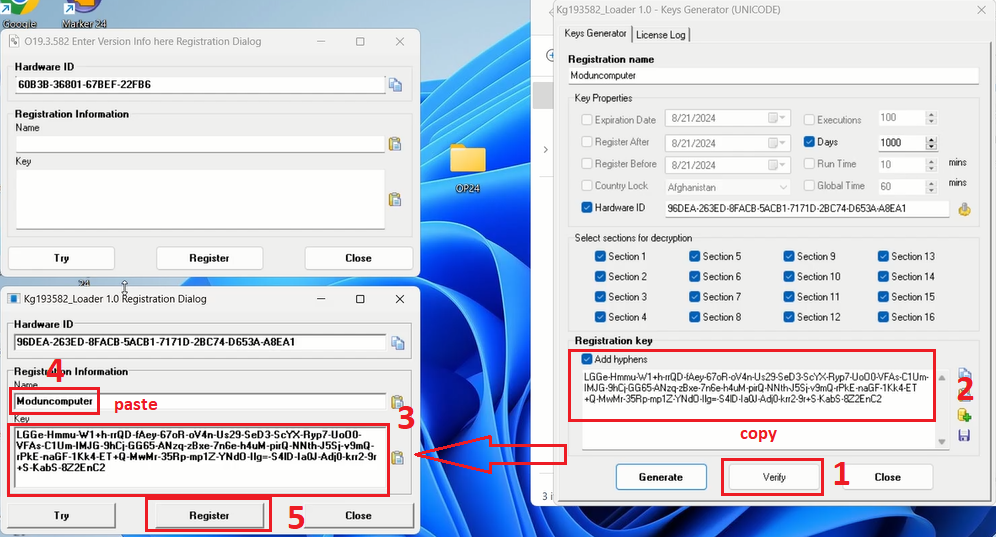Paste key icon in the O19.3.582 dialog
The width and height of the screenshot is (996, 537).
(x=395, y=198)
